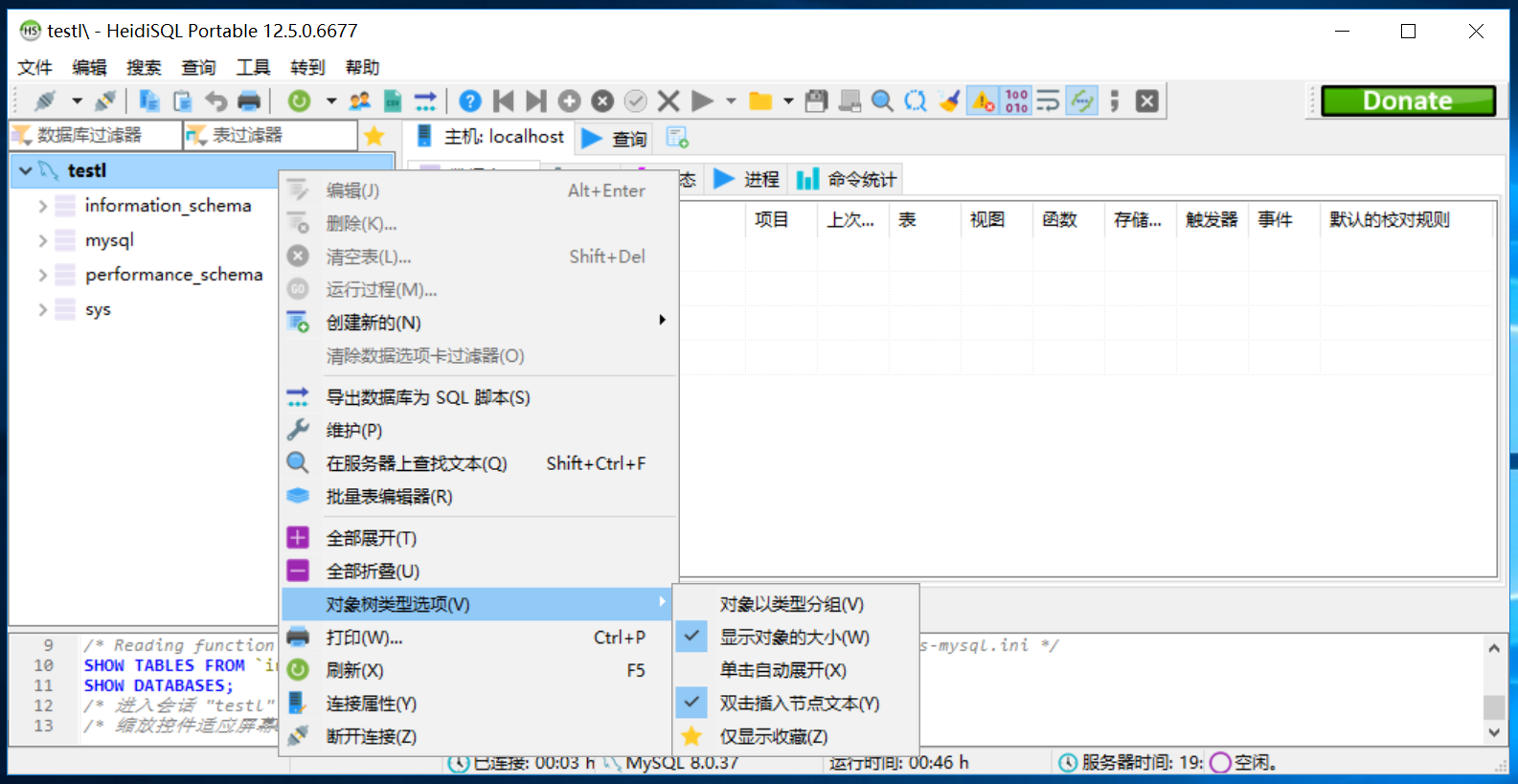Image resolution: width=1518 pixels, height=784 pixels.
Task: Open the 工具 (Tools) menu
Action: point(253,67)
